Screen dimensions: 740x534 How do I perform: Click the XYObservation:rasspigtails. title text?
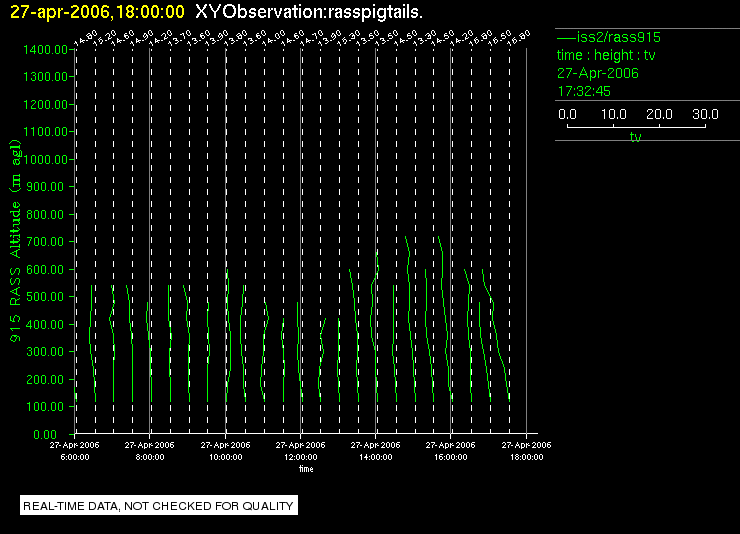(309, 12)
